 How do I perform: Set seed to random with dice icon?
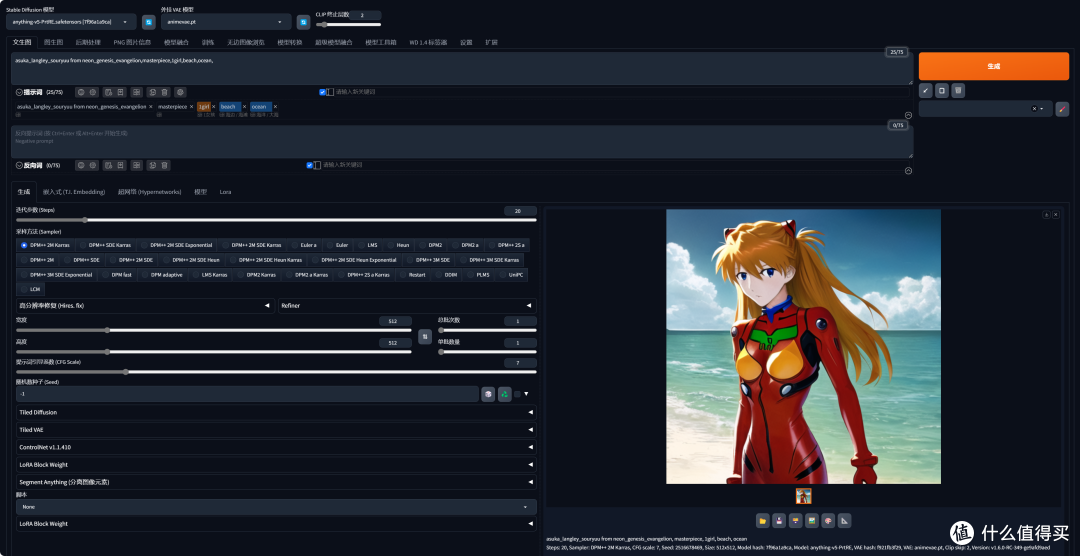click(488, 394)
